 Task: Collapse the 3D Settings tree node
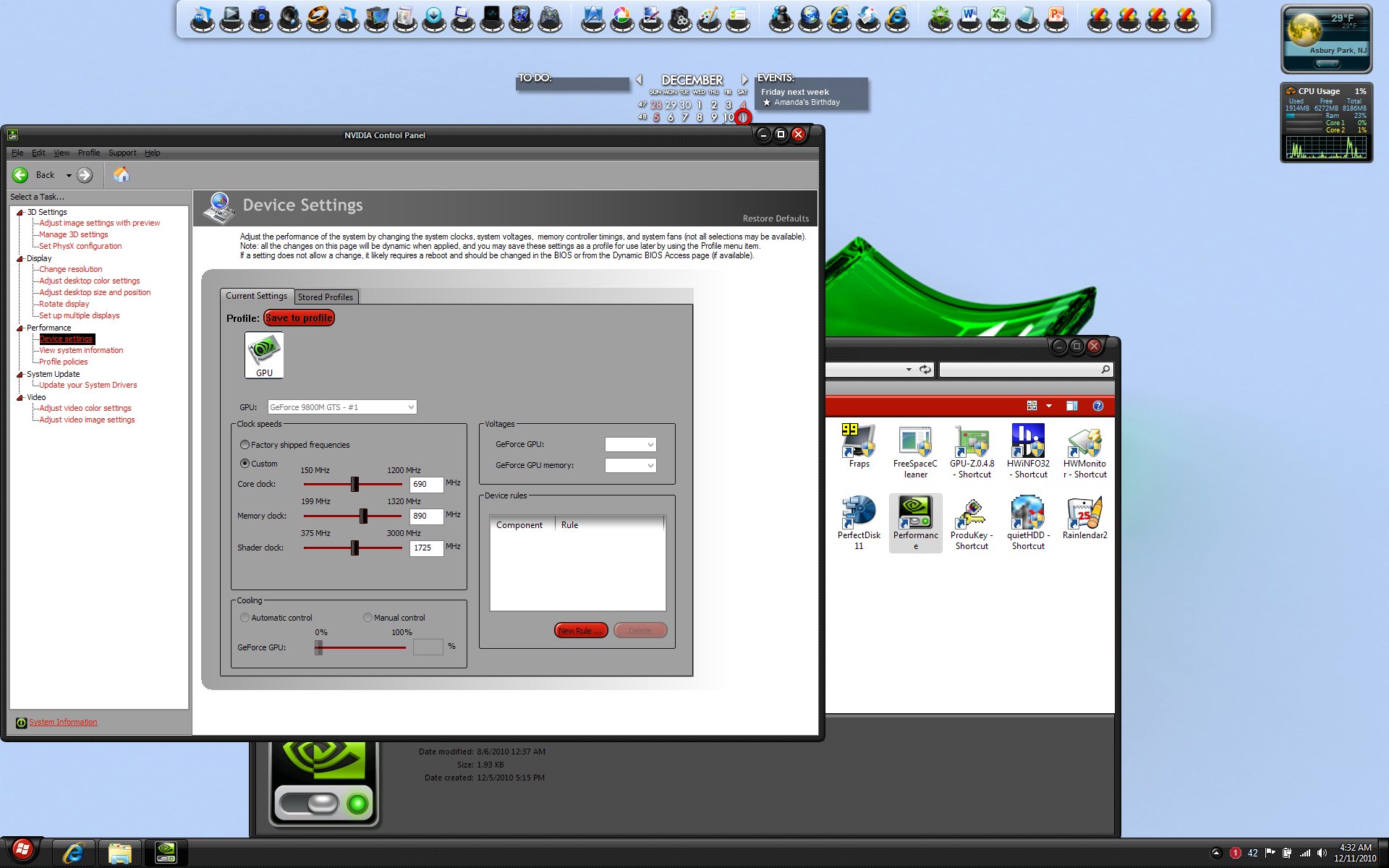click(20, 213)
